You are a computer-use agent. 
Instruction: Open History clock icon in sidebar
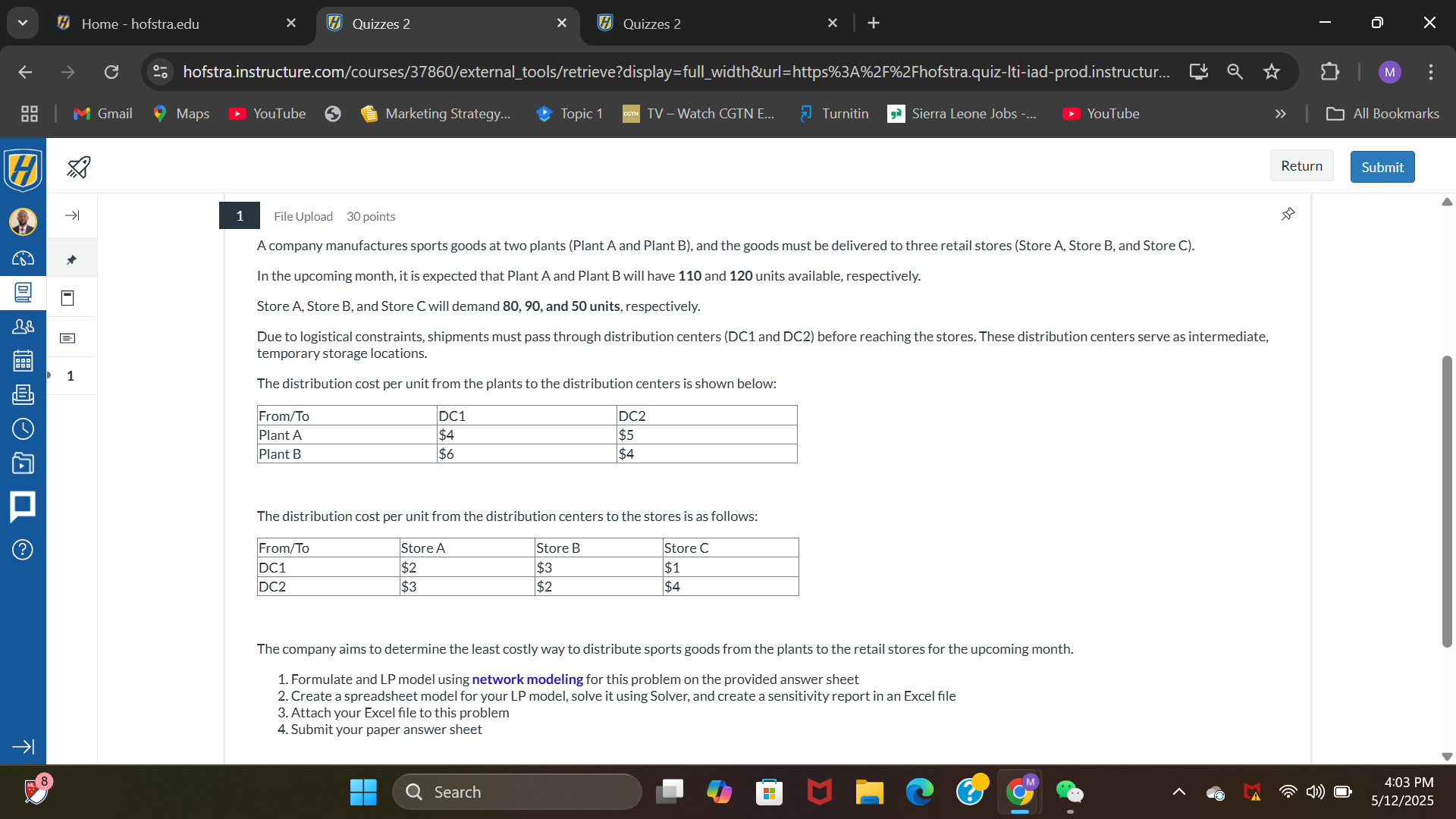[23, 429]
